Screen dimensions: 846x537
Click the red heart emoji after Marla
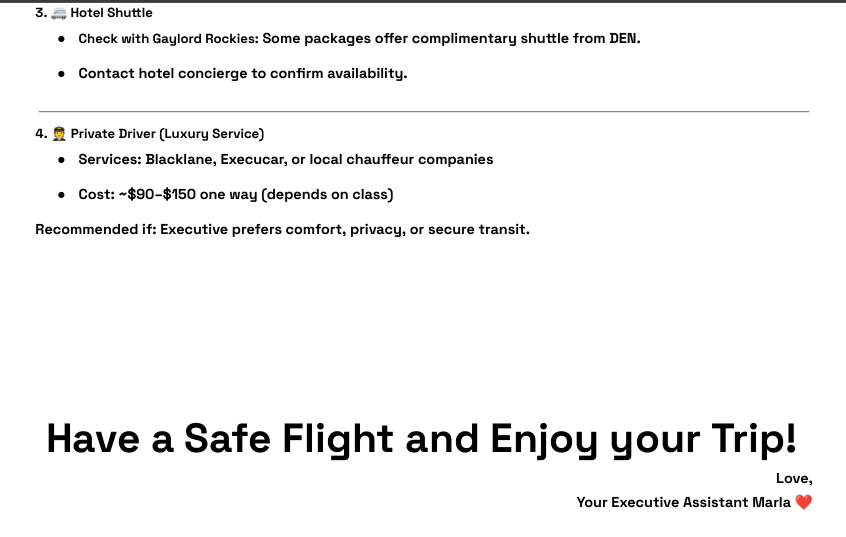point(804,502)
